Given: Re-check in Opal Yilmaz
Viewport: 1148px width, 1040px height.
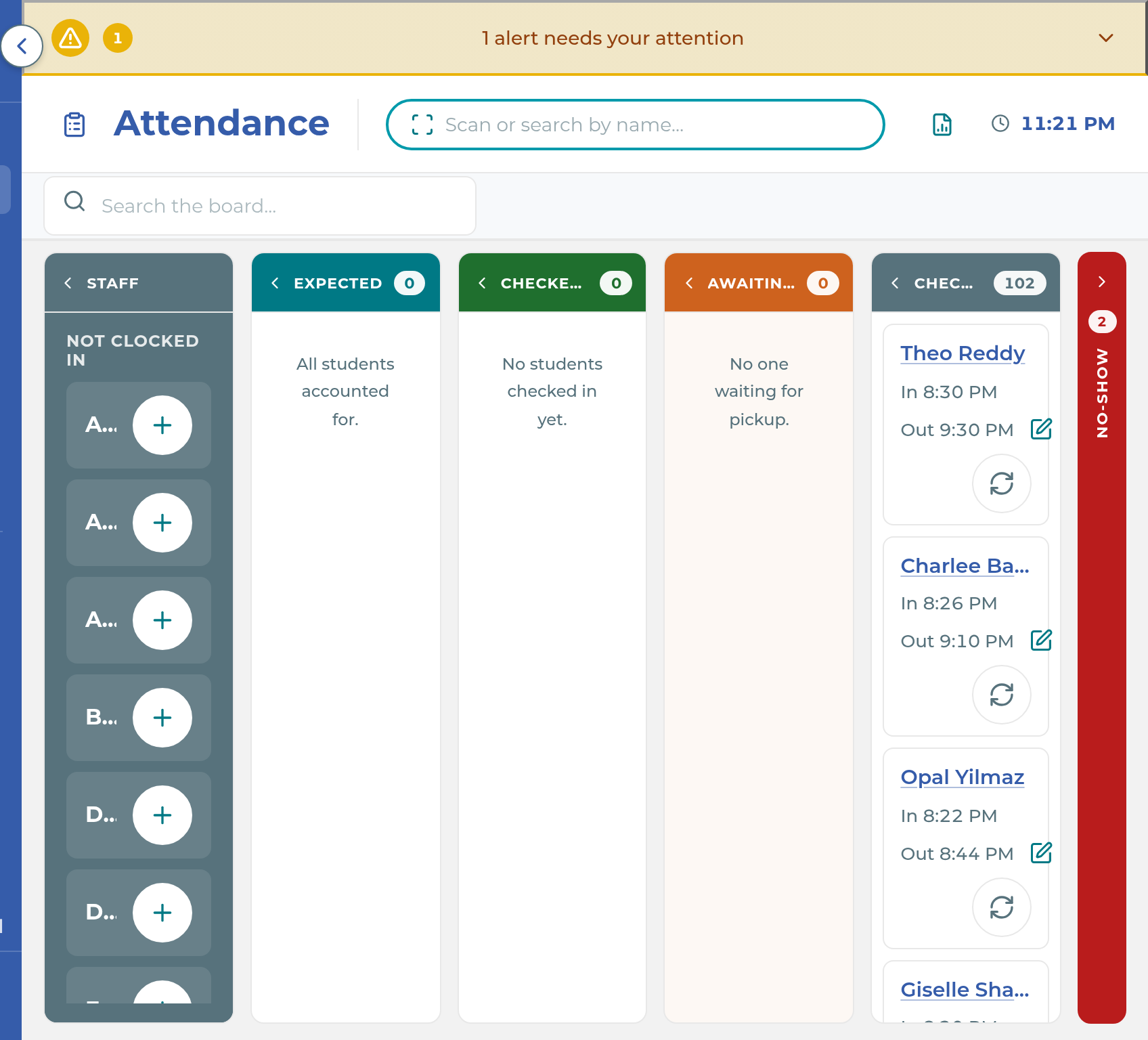Looking at the screenshot, I should (x=1002, y=907).
